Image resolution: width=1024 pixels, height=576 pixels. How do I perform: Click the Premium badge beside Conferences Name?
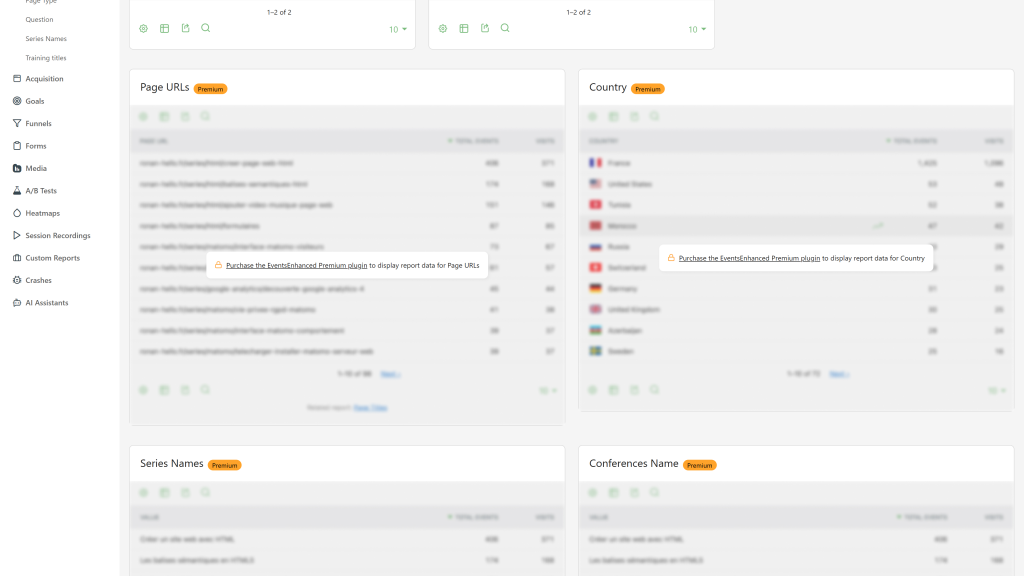point(699,465)
